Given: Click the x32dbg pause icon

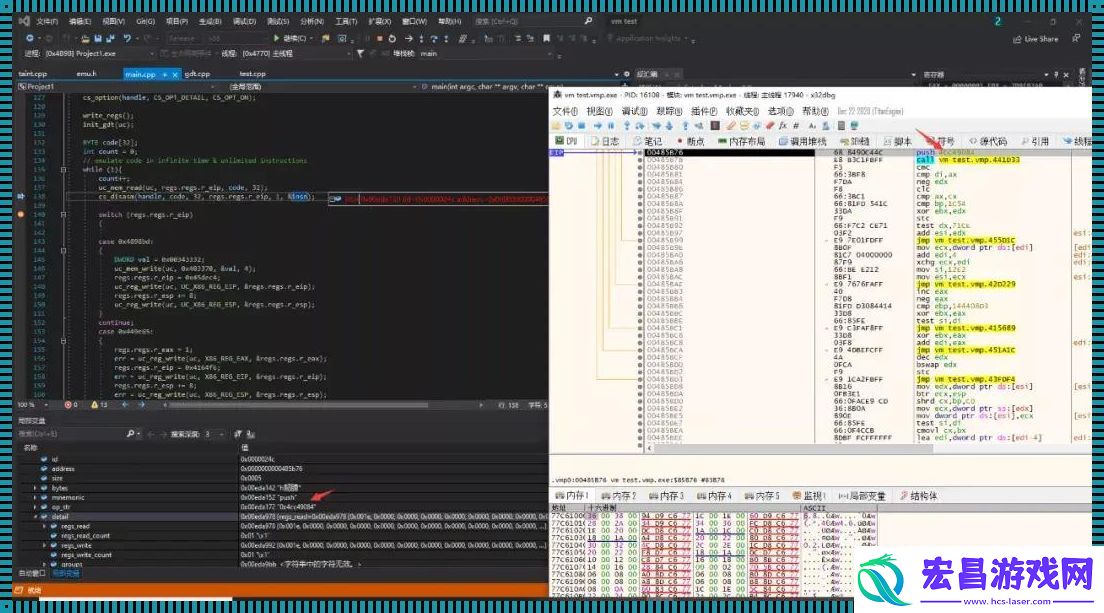Looking at the screenshot, I should (x=611, y=125).
